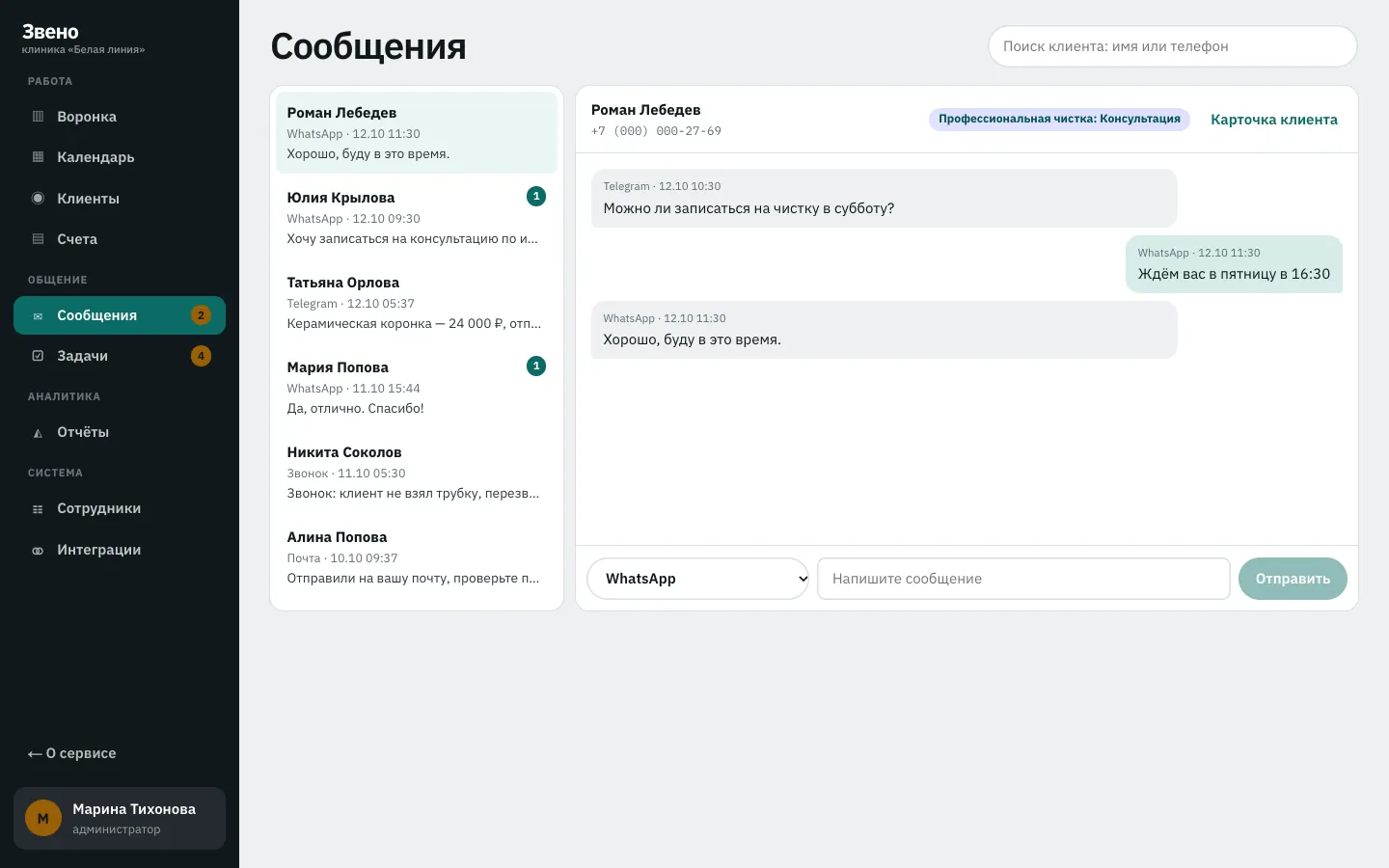Click outgoing message 'Ждём вас в пятницу в 16:30'
1389x868 pixels.
(1234, 264)
